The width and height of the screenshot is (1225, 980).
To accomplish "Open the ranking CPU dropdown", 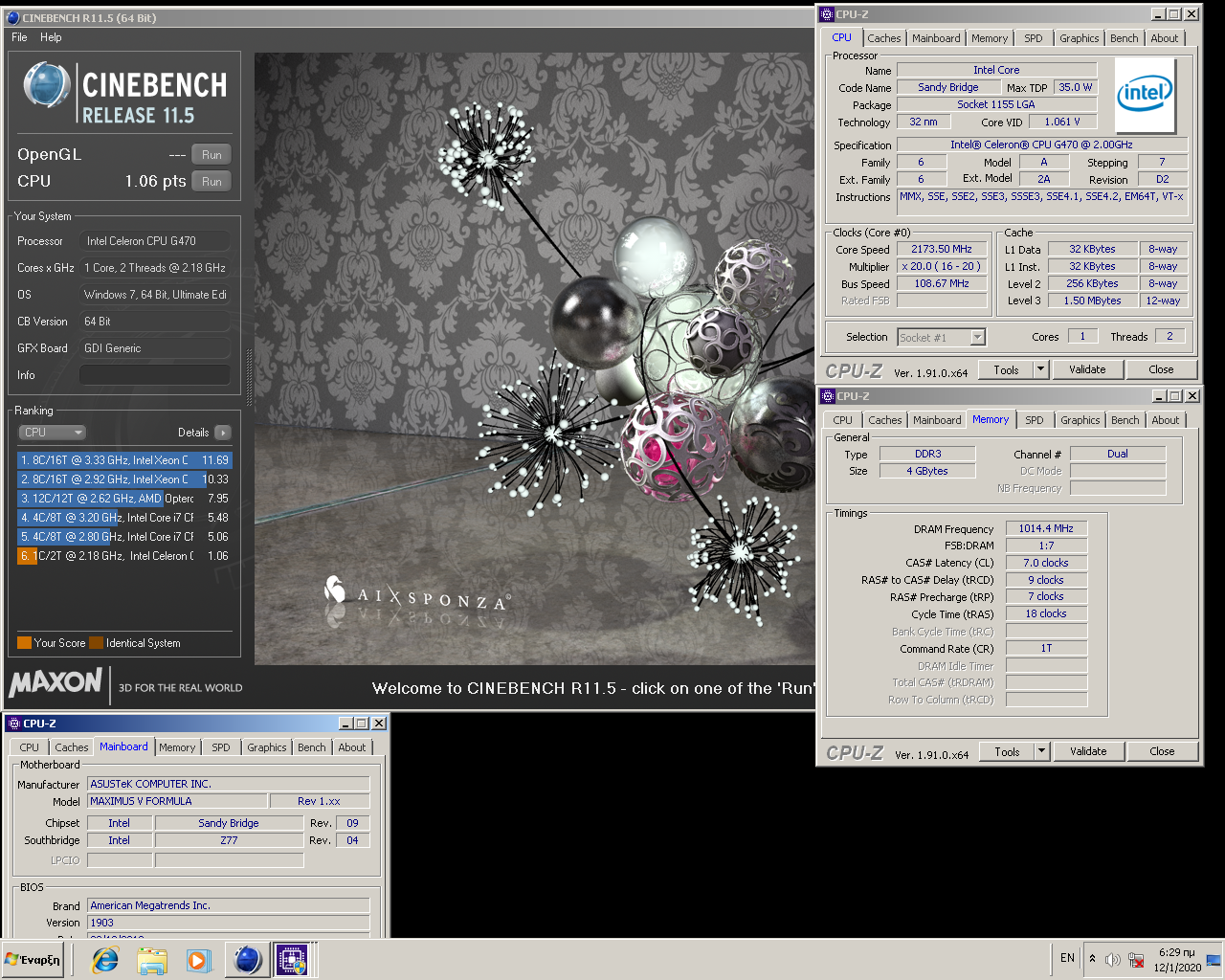I will (54, 433).
